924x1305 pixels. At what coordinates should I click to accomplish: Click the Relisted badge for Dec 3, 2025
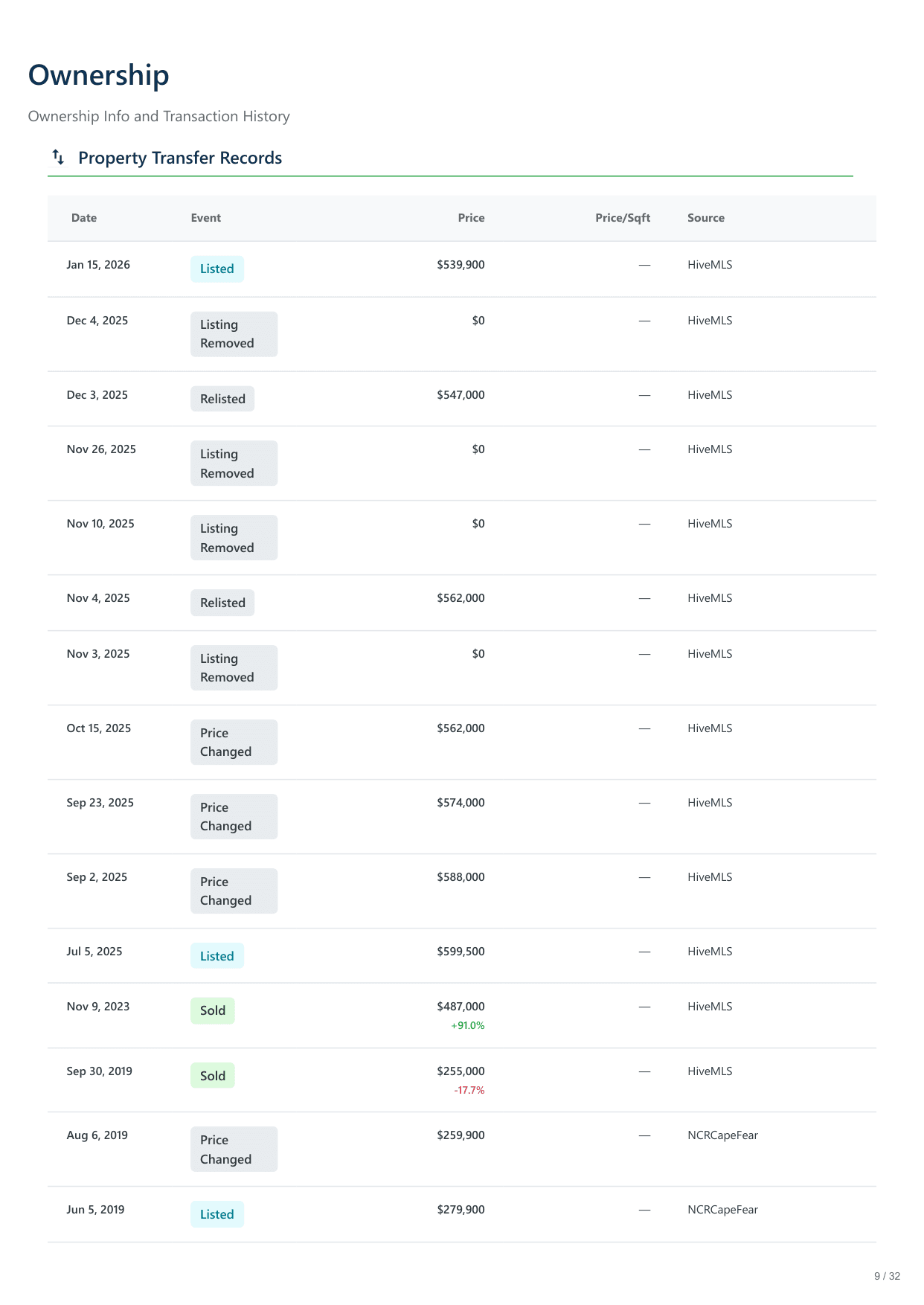[x=222, y=399]
